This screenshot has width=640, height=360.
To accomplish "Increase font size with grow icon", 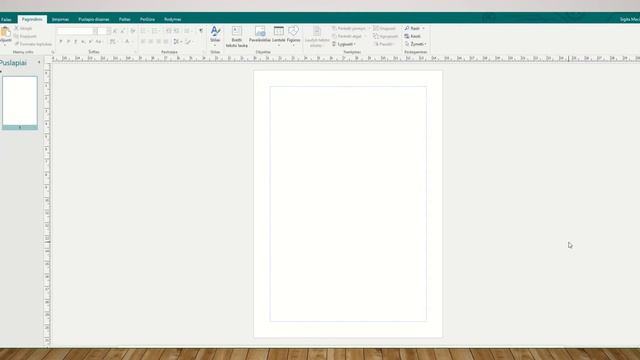I will [115, 31].
